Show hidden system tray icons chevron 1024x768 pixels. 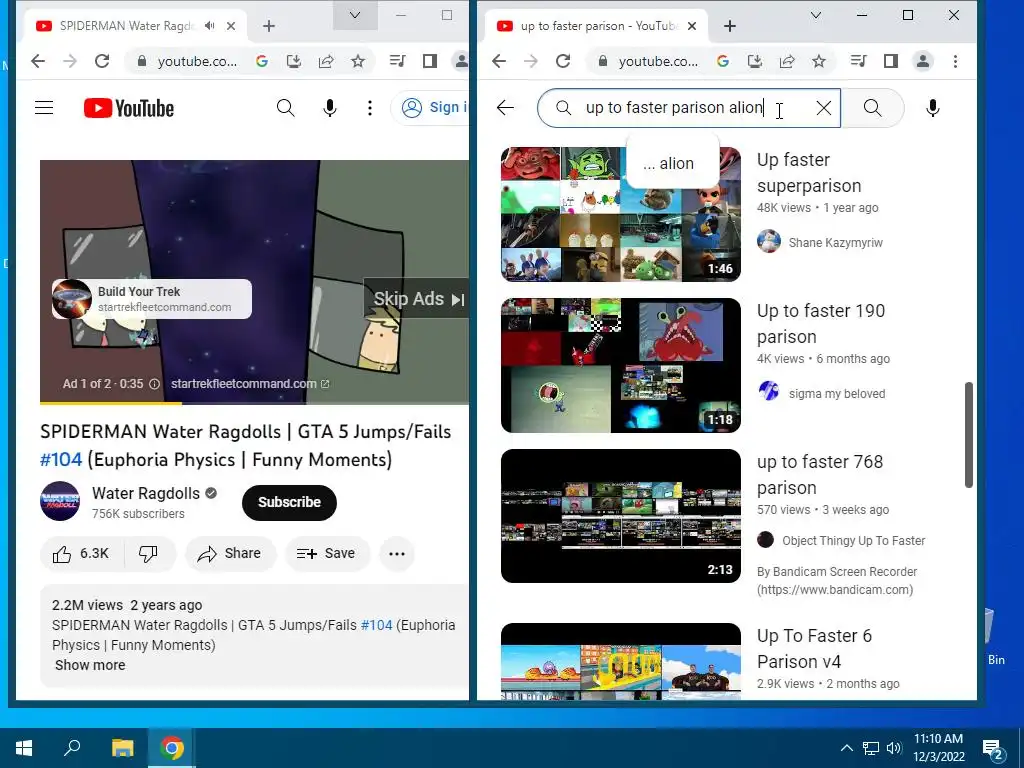[x=846, y=748]
